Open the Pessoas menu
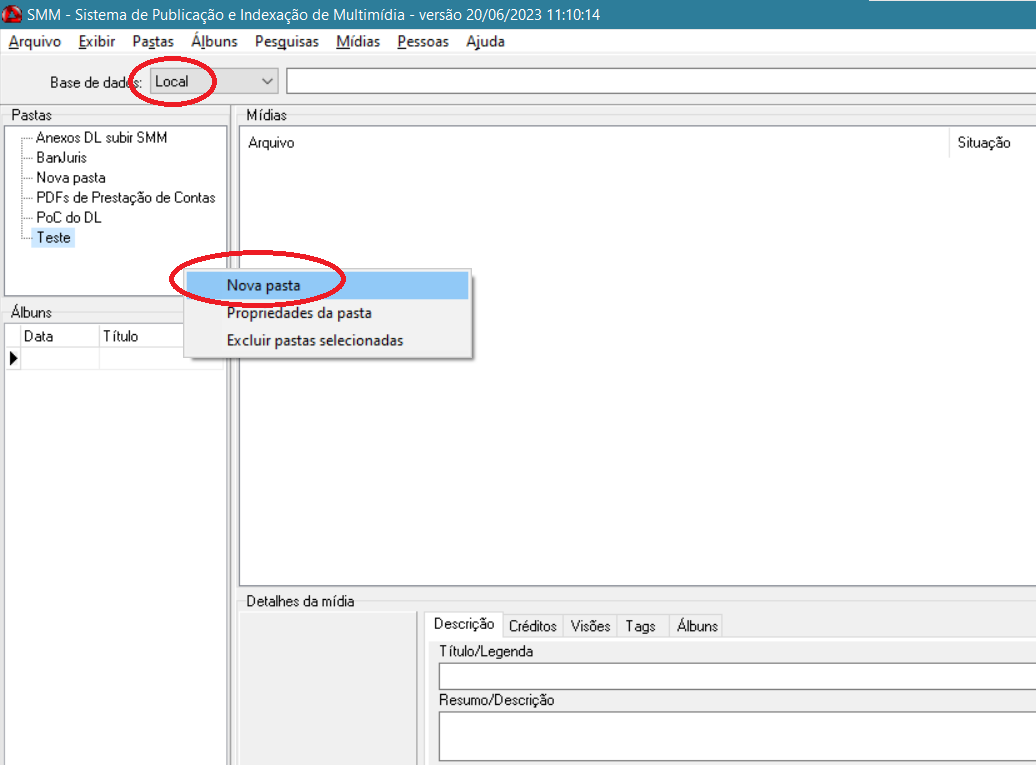The width and height of the screenshot is (1036, 765). tap(423, 42)
